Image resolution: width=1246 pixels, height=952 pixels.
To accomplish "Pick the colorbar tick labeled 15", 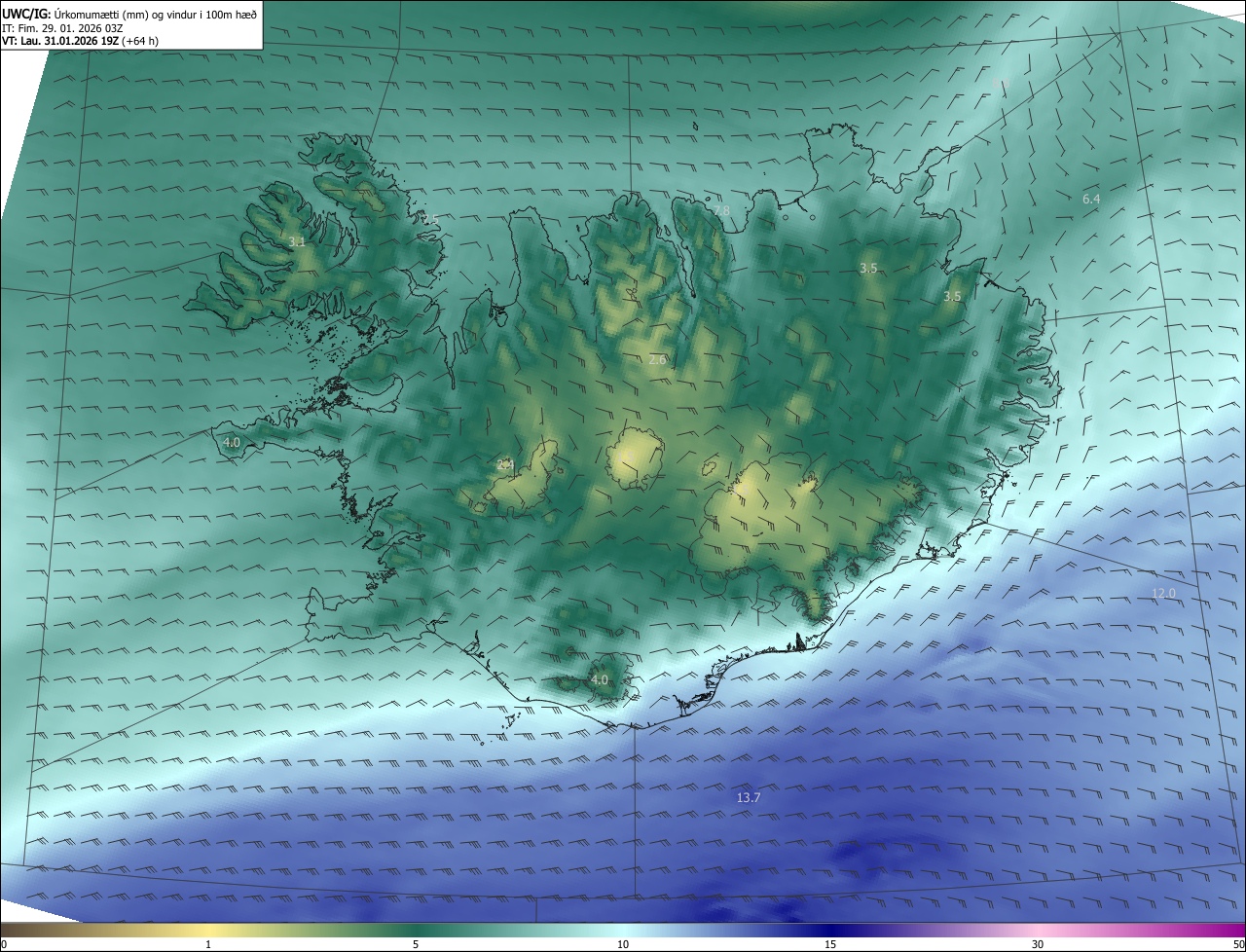I will (x=830, y=944).
